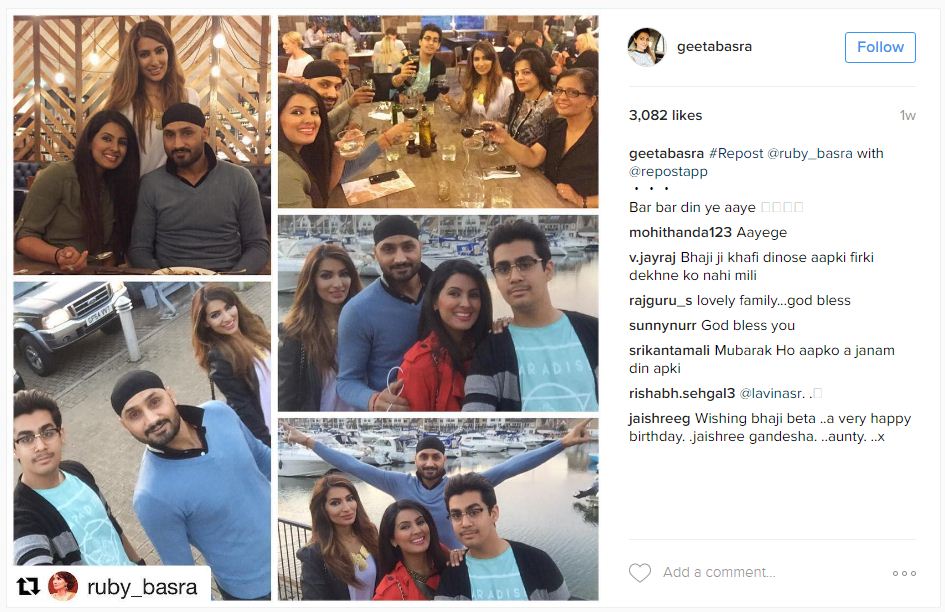The height and width of the screenshot is (612, 945).
Task: Open sunnynurr commenter profile
Action: coord(662,326)
